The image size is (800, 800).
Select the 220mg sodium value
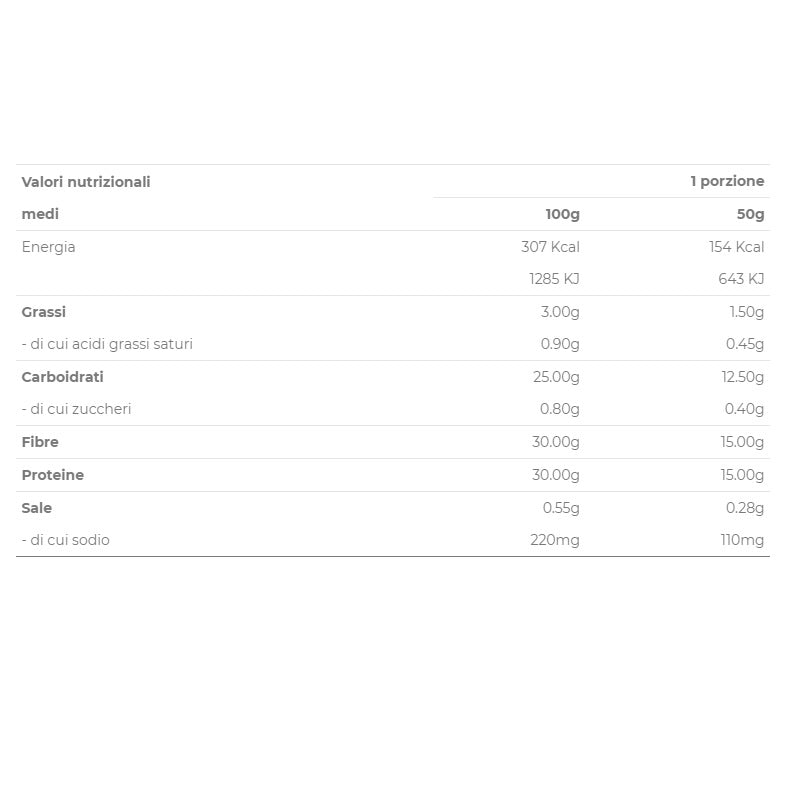coord(555,540)
